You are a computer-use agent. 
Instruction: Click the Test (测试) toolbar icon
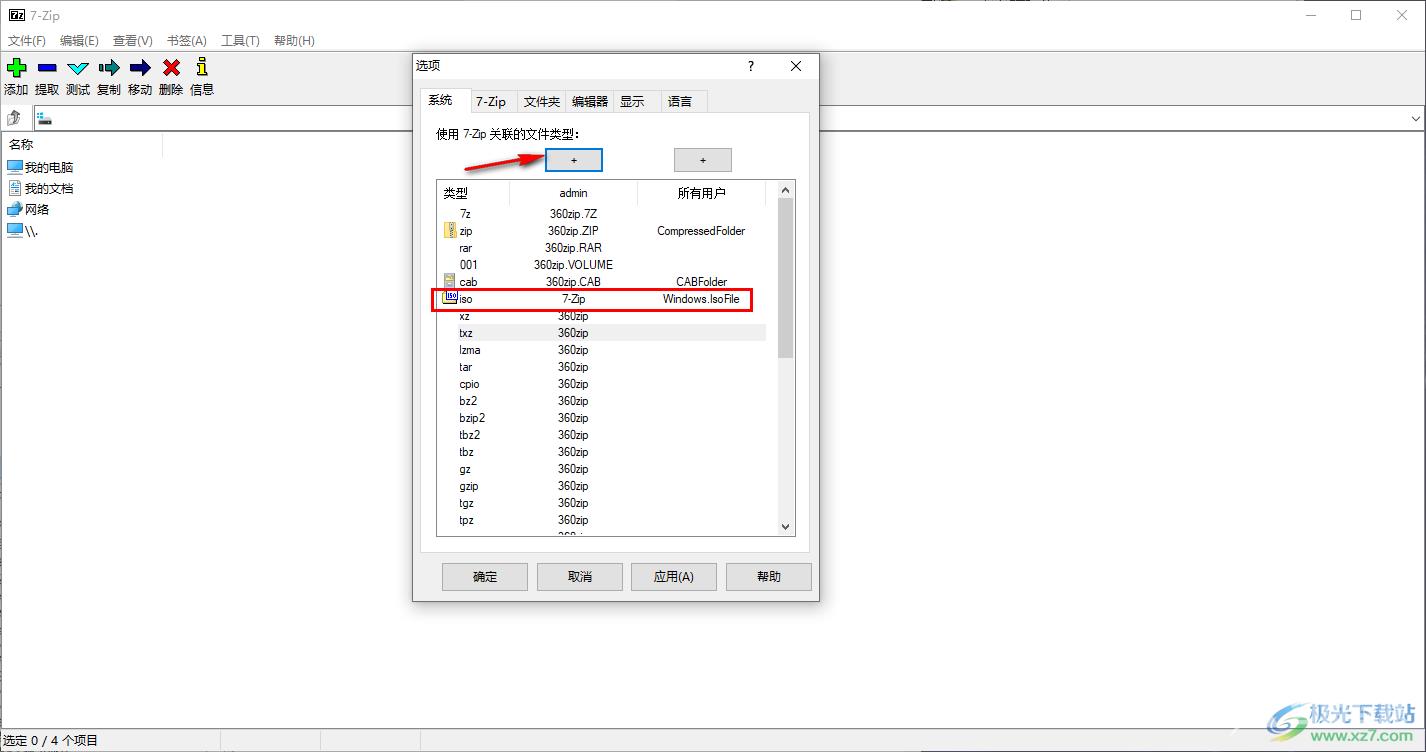tap(78, 67)
